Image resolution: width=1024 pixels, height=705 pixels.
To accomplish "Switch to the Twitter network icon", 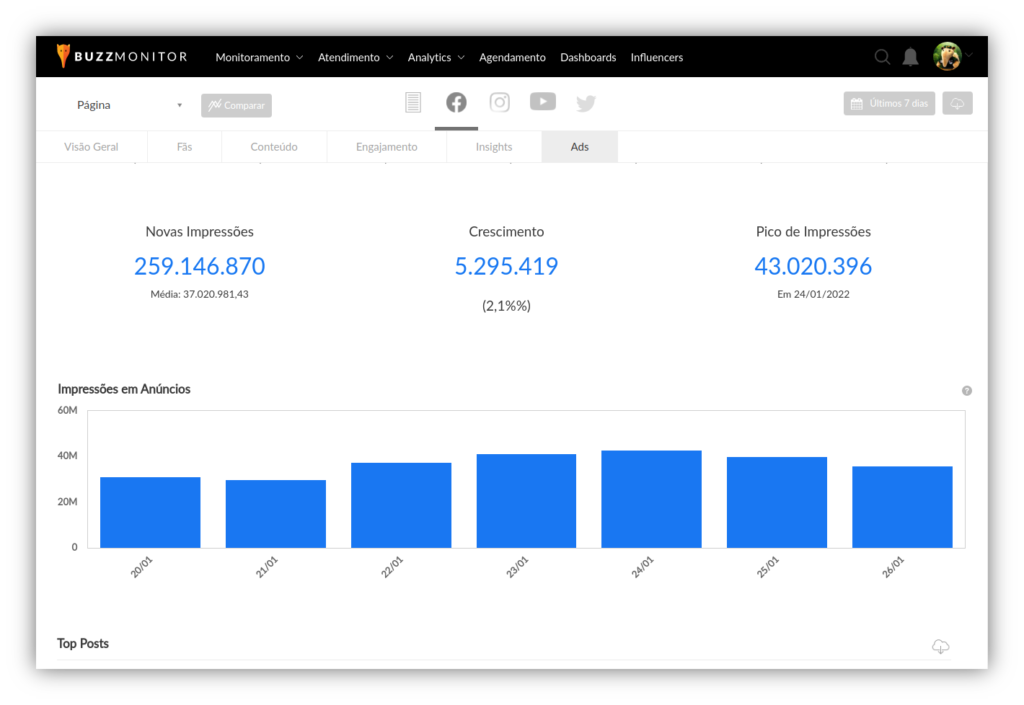I will 586,103.
